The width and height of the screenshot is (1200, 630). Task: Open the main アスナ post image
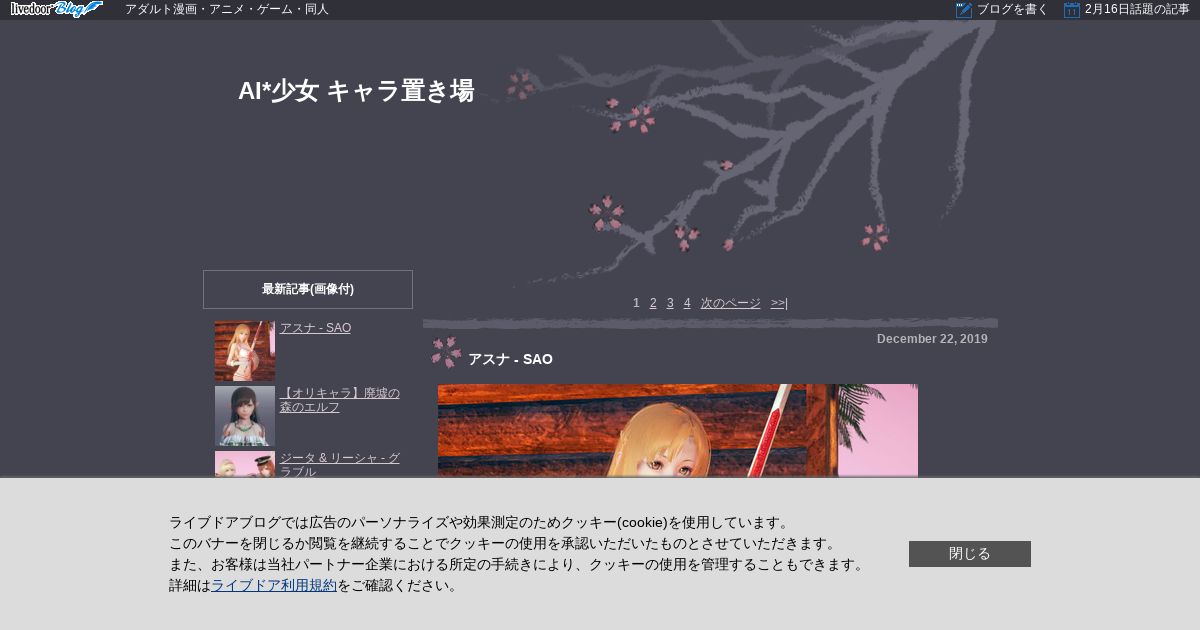click(678, 431)
